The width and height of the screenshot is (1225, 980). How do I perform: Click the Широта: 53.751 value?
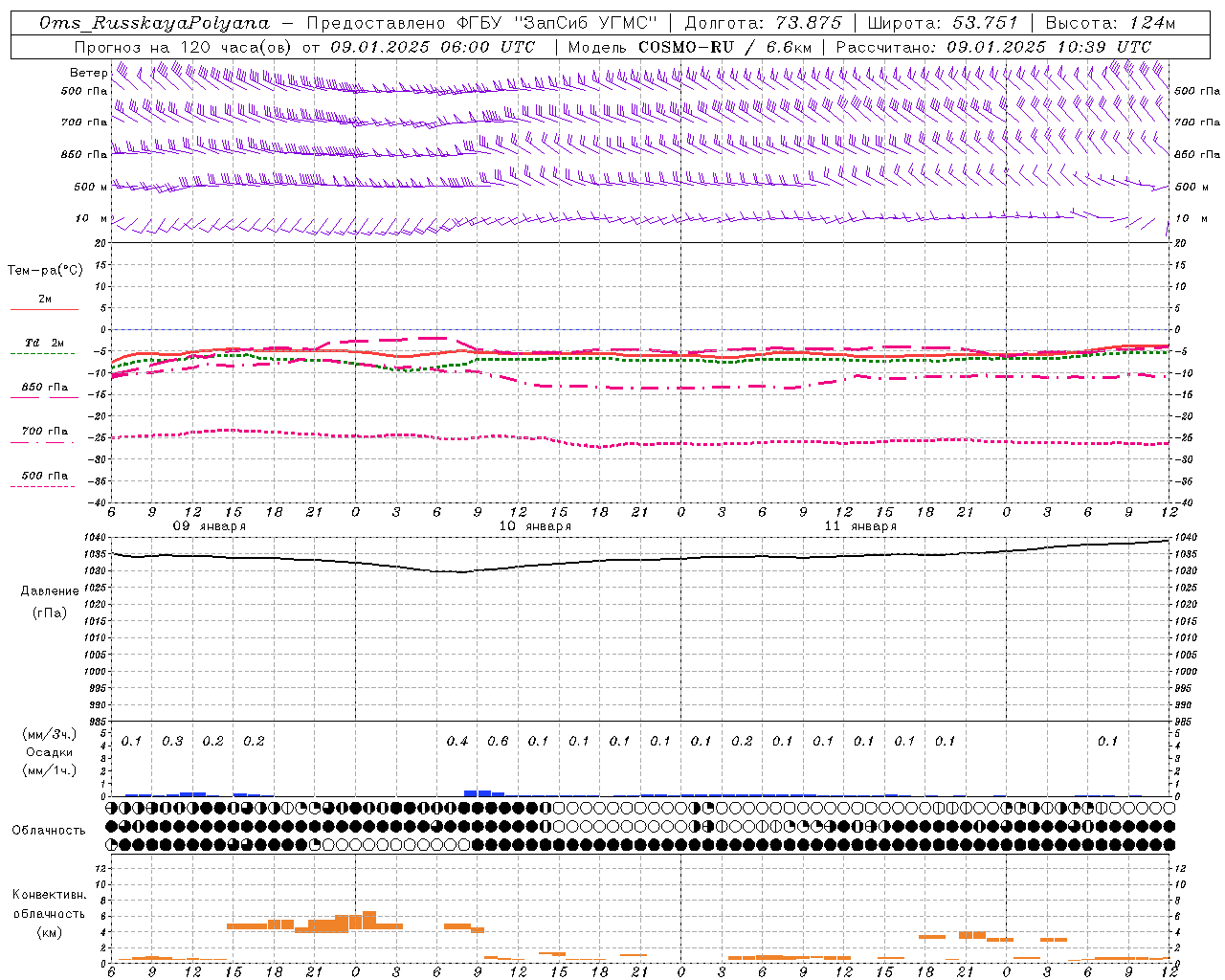point(945,23)
